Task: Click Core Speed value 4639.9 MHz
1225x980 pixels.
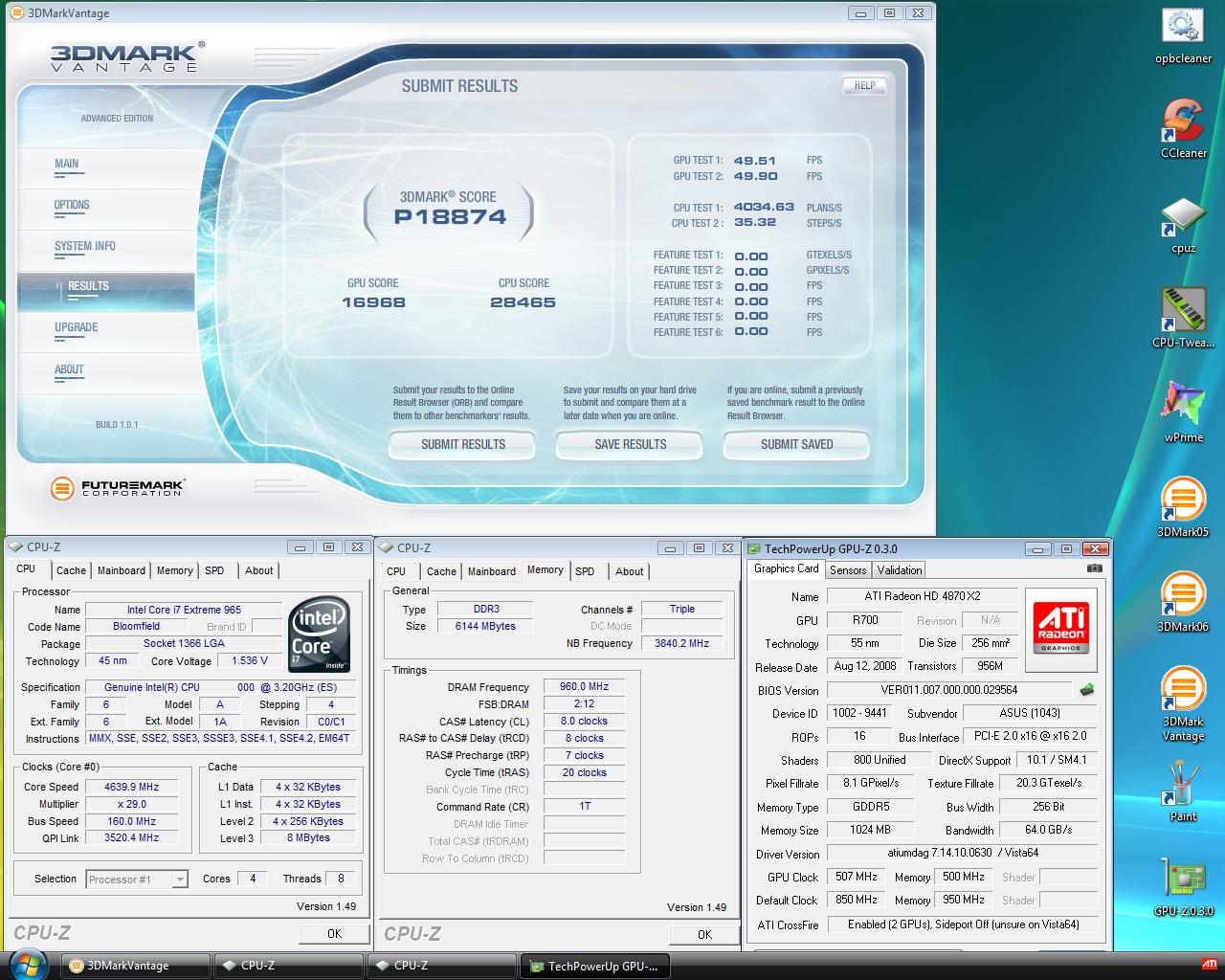Action: click(x=131, y=787)
